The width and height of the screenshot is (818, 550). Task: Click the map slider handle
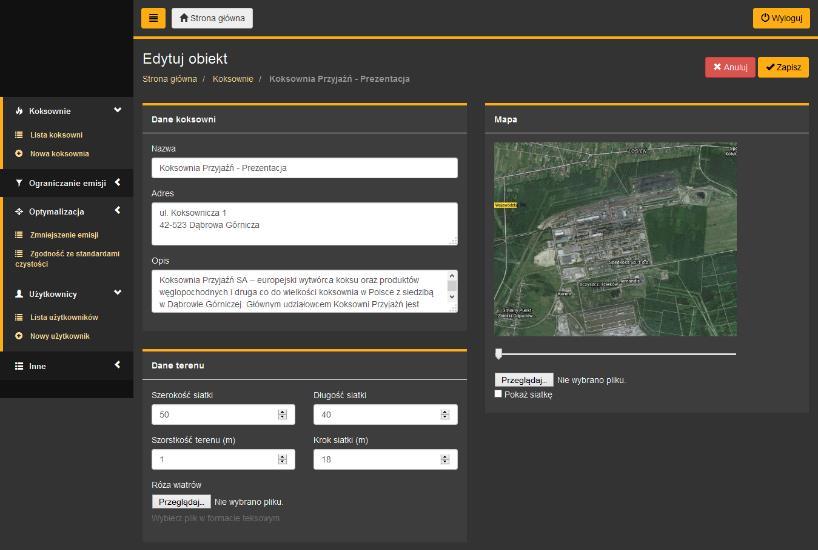pos(499,354)
